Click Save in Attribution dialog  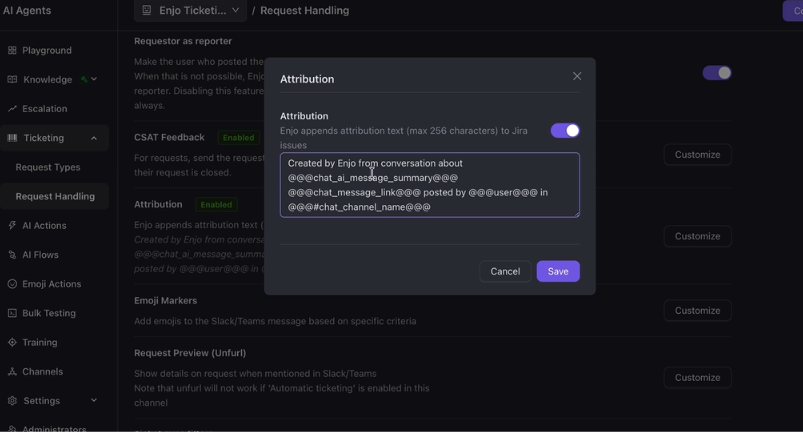pos(558,271)
